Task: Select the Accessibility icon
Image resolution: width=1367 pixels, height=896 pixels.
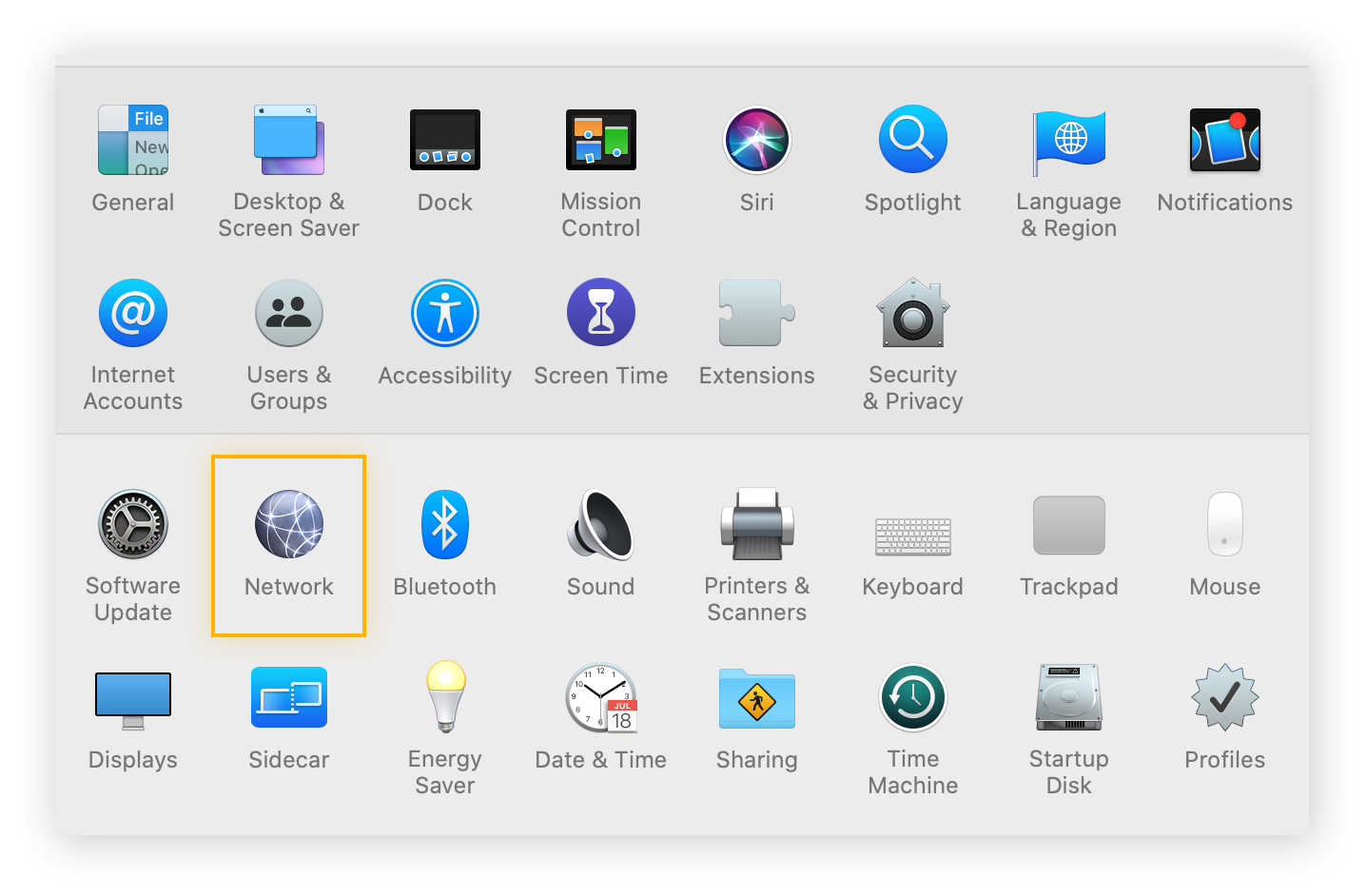Action: (x=444, y=314)
